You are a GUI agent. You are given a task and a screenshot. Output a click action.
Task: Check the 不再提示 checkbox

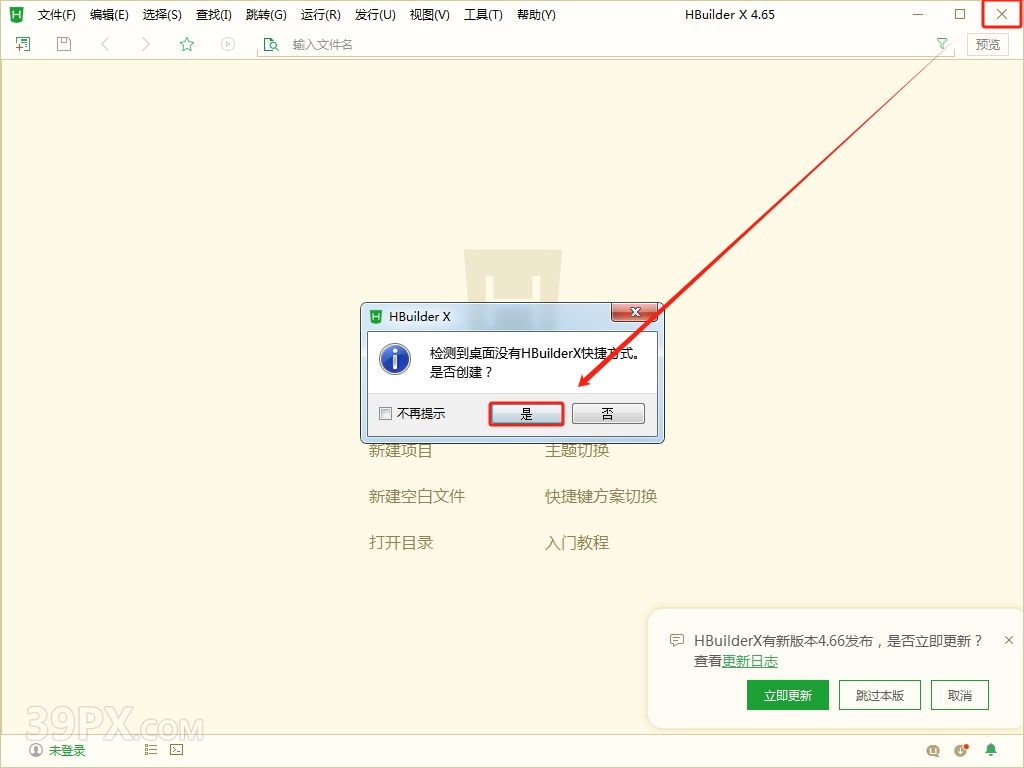386,413
